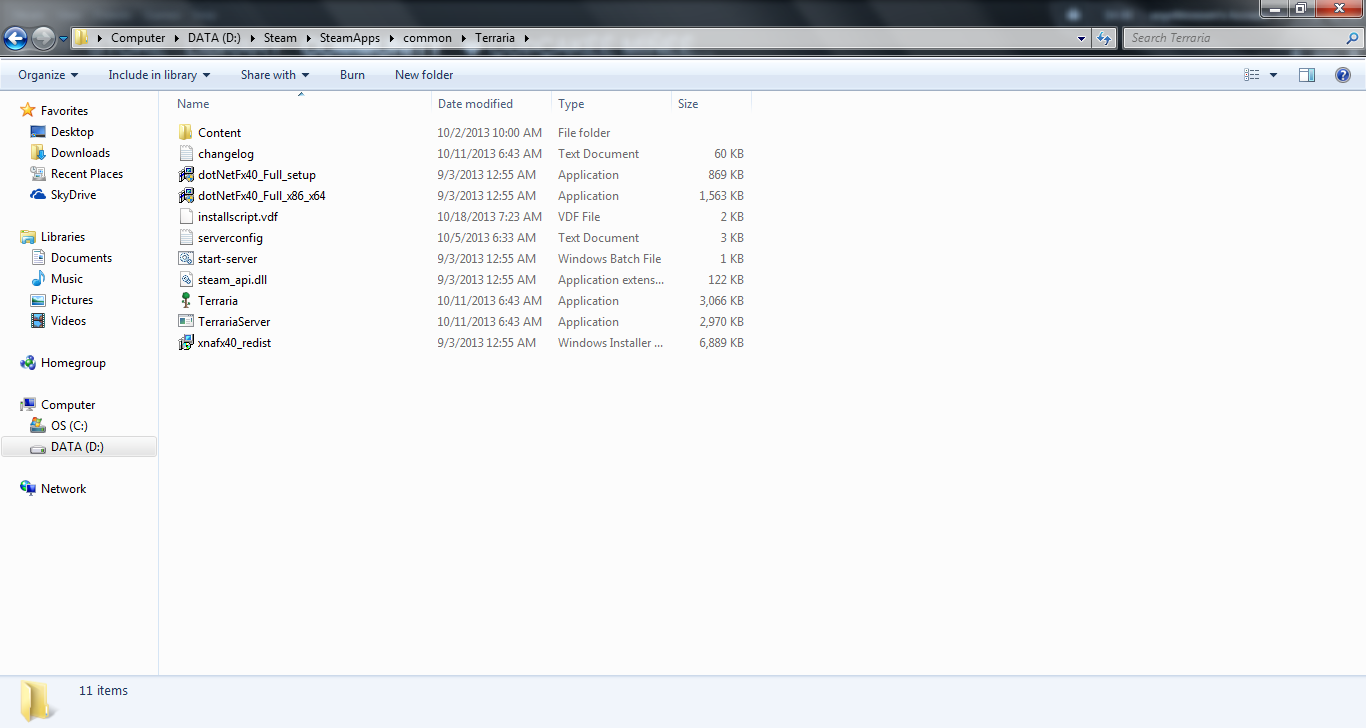Open the OS (C:) drive
Image resolution: width=1366 pixels, height=728 pixels.
point(69,426)
